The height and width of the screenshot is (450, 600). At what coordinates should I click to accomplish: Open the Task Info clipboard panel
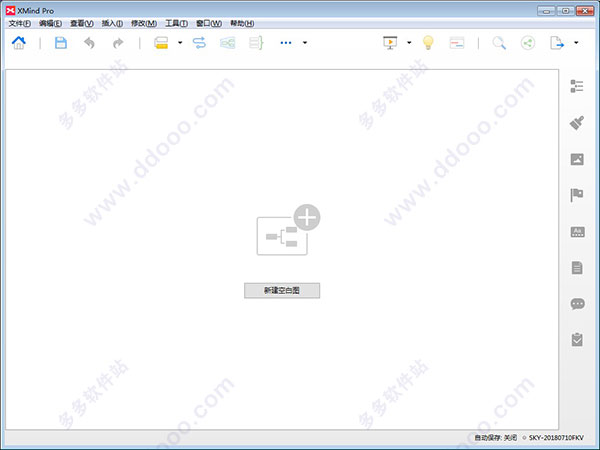click(577, 339)
